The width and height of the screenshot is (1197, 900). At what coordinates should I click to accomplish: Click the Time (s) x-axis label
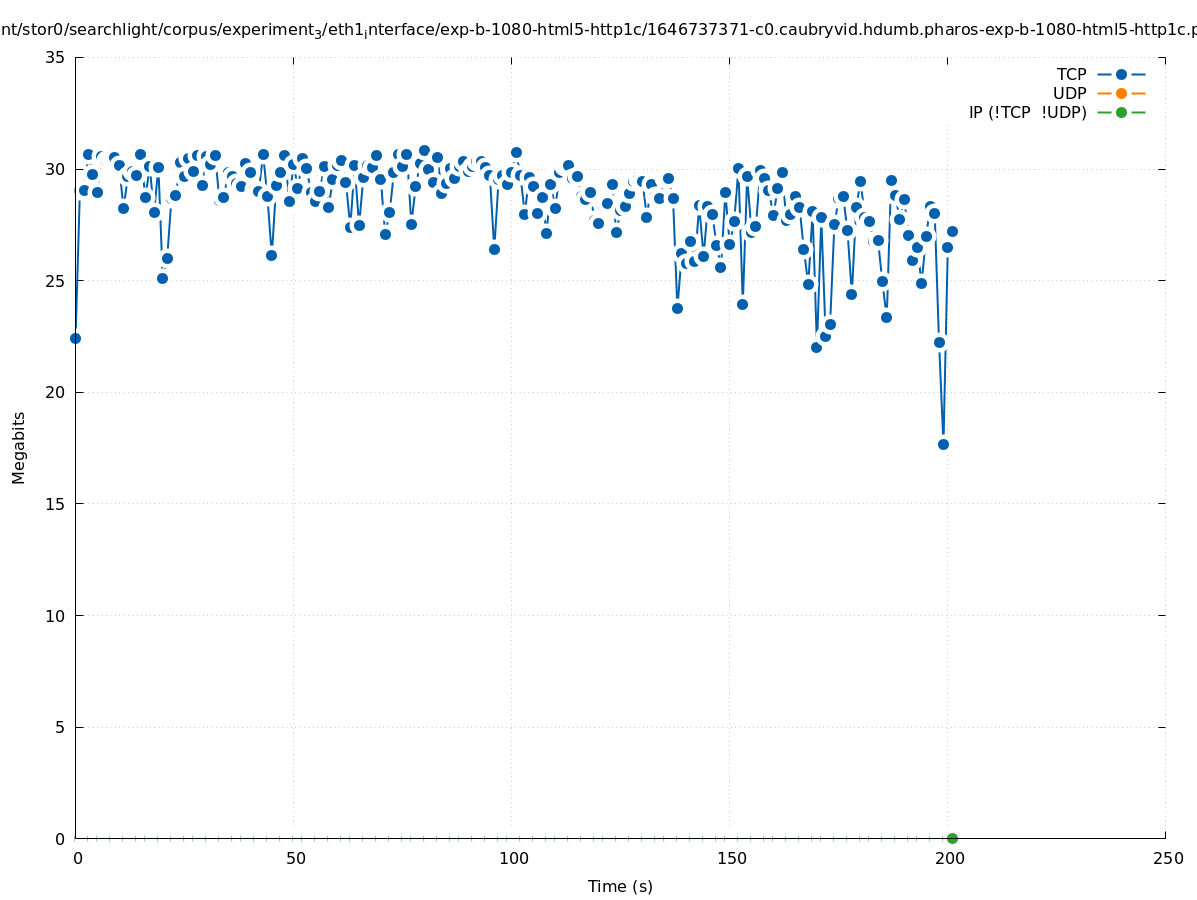[620, 886]
